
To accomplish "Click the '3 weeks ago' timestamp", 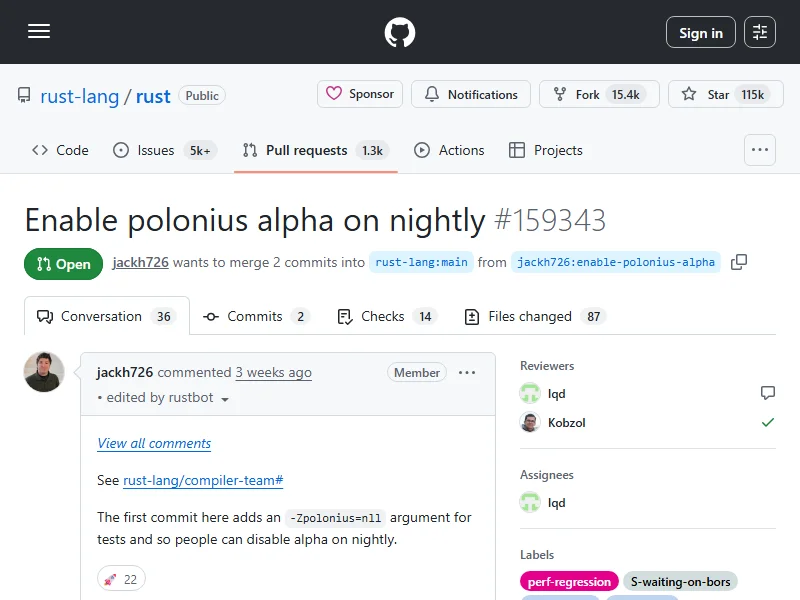I will [273, 372].
